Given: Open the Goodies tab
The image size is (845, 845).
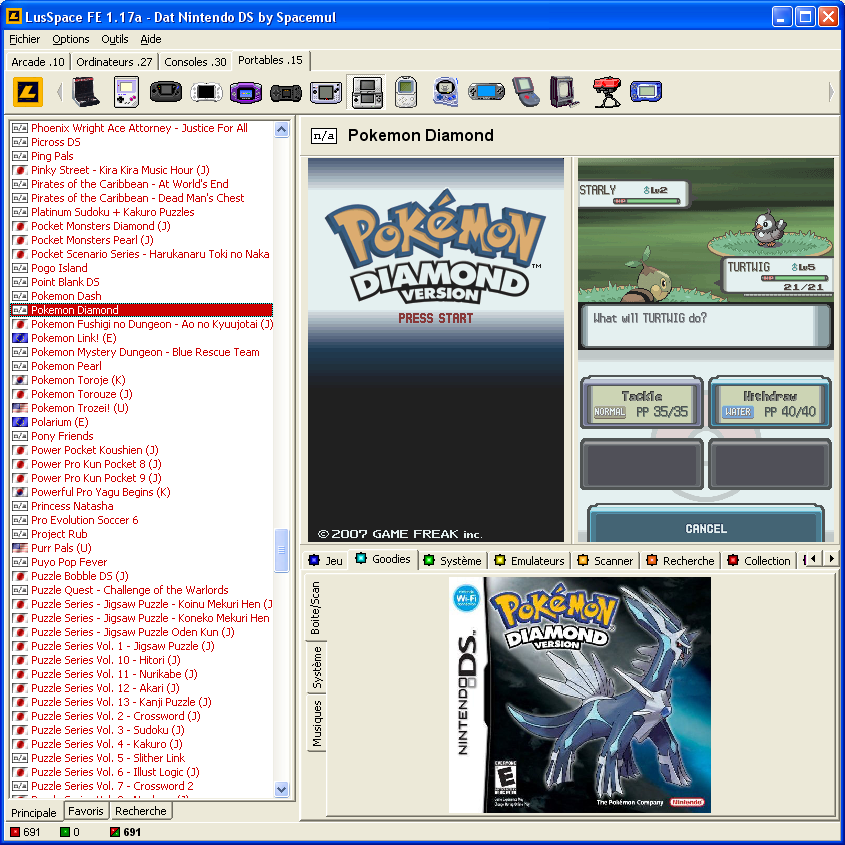Looking at the screenshot, I should (x=383, y=559).
